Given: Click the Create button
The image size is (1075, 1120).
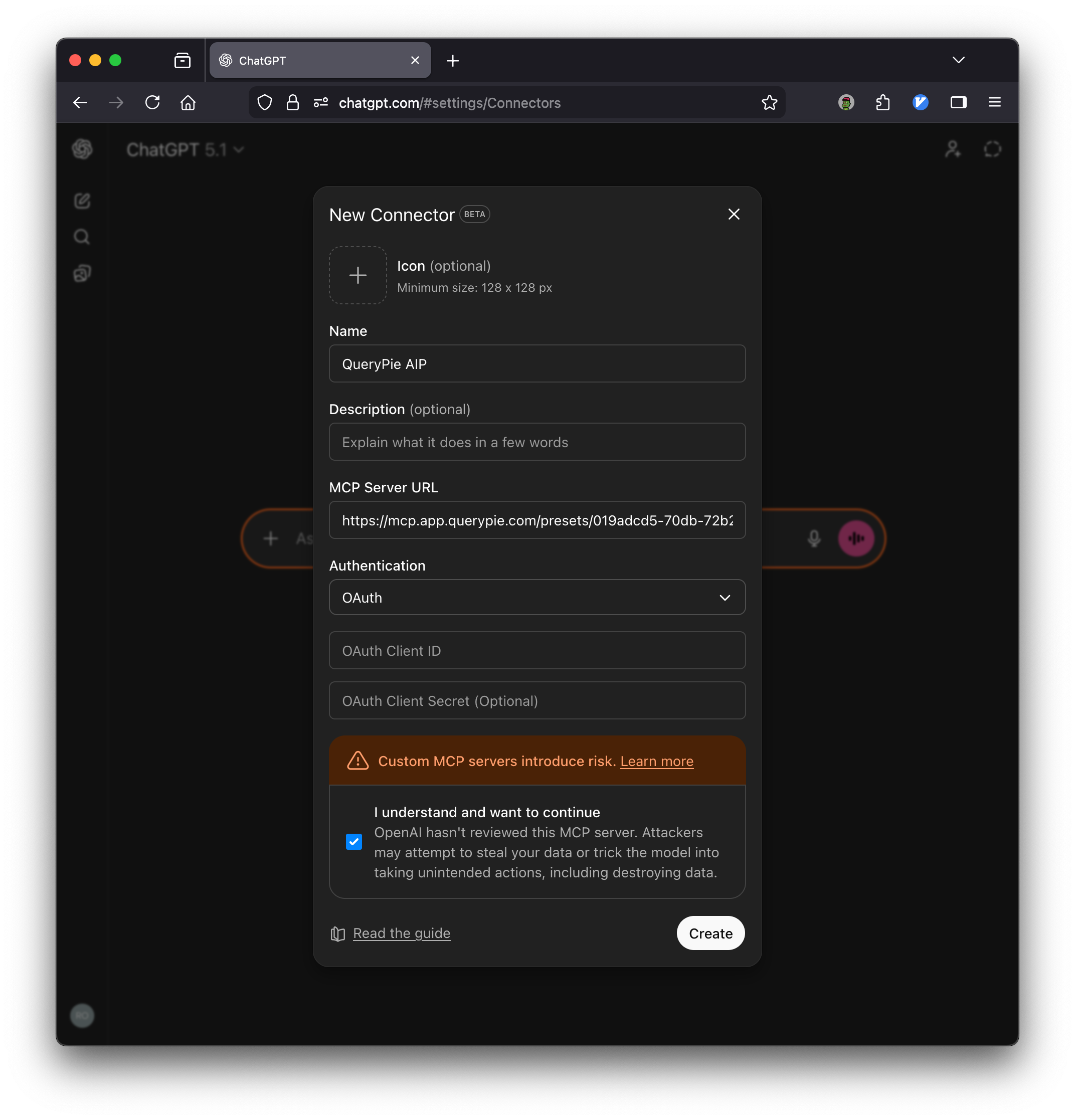Looking at the screenshot, I should click(x=710, y=934).
